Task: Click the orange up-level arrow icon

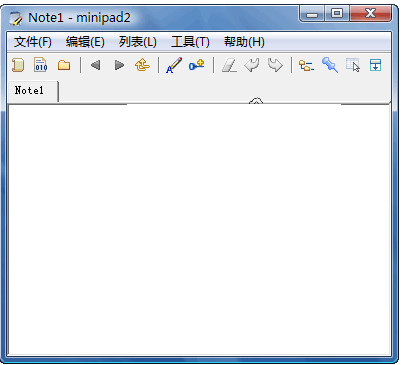Action: click(x=142, y=65)
